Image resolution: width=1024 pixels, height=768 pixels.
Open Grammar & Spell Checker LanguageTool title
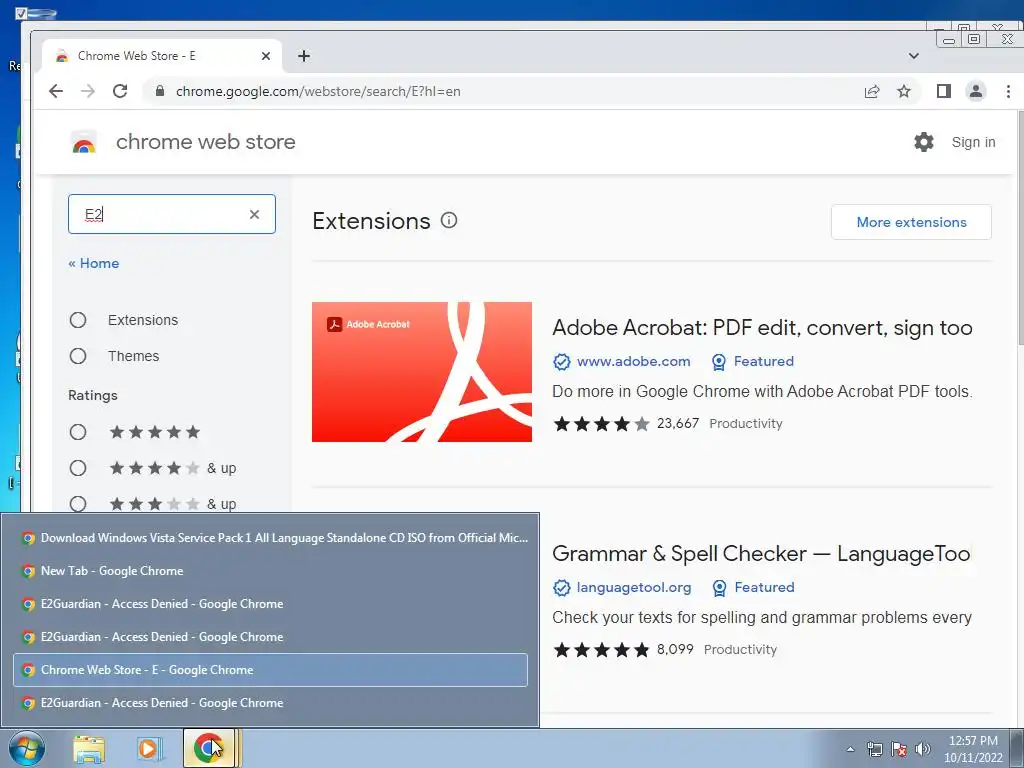tap(761, 553)
